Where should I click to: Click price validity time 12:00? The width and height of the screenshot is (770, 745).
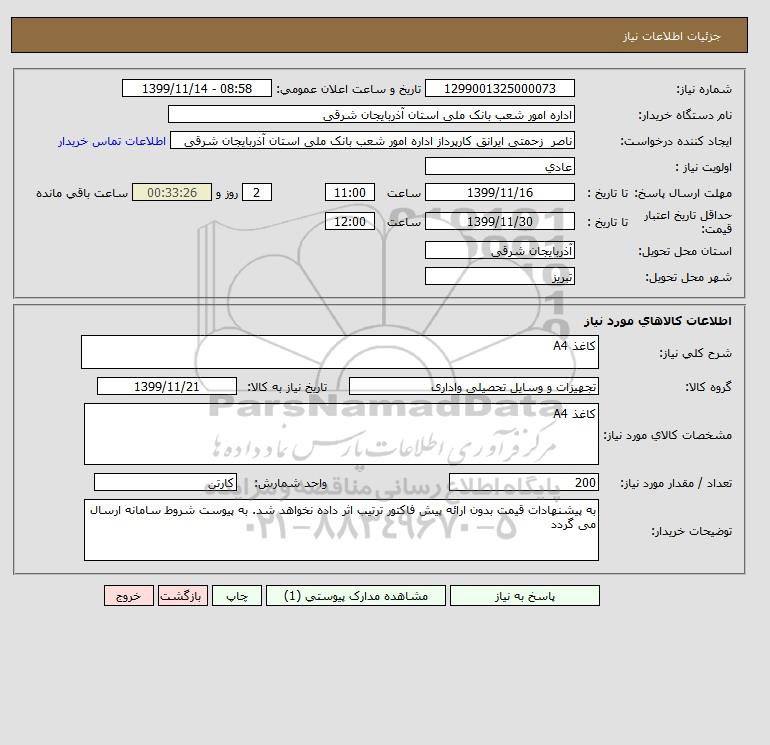pos(350,221)
